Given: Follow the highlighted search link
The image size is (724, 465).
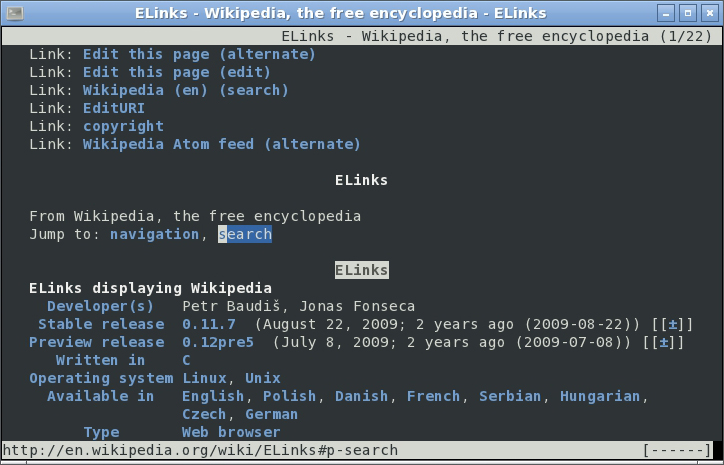Looking at the screenshot, I should coord(245,235).
